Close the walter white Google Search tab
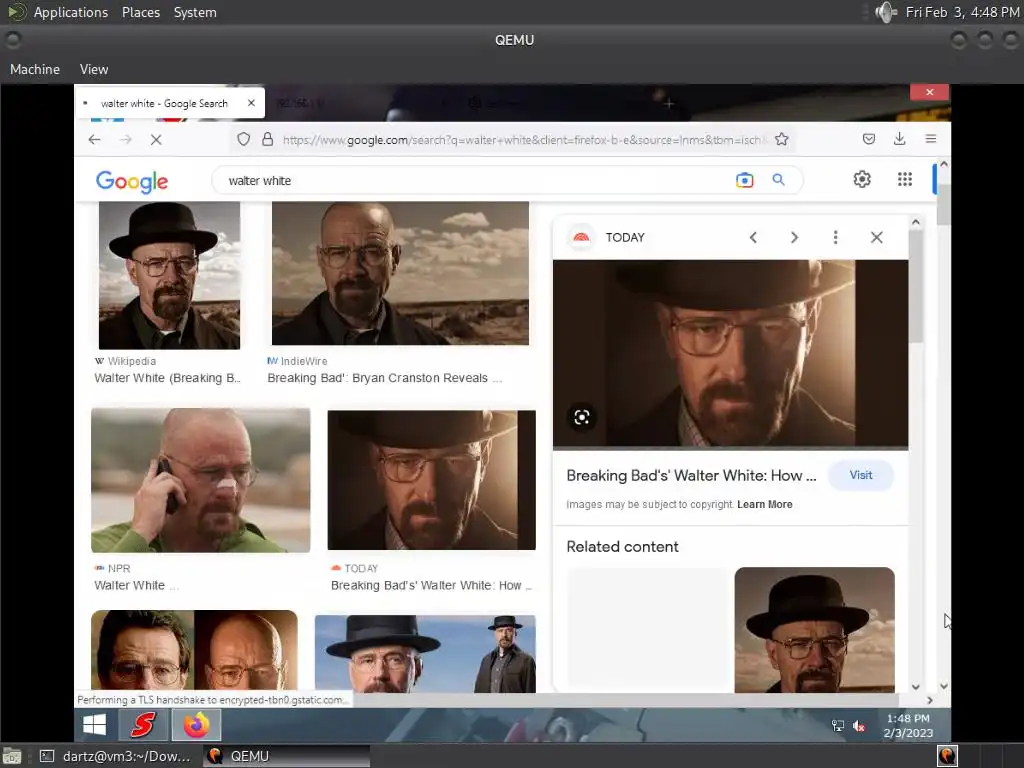The height and width of the screenshot is (768, 1024). (x=251, y=103)
